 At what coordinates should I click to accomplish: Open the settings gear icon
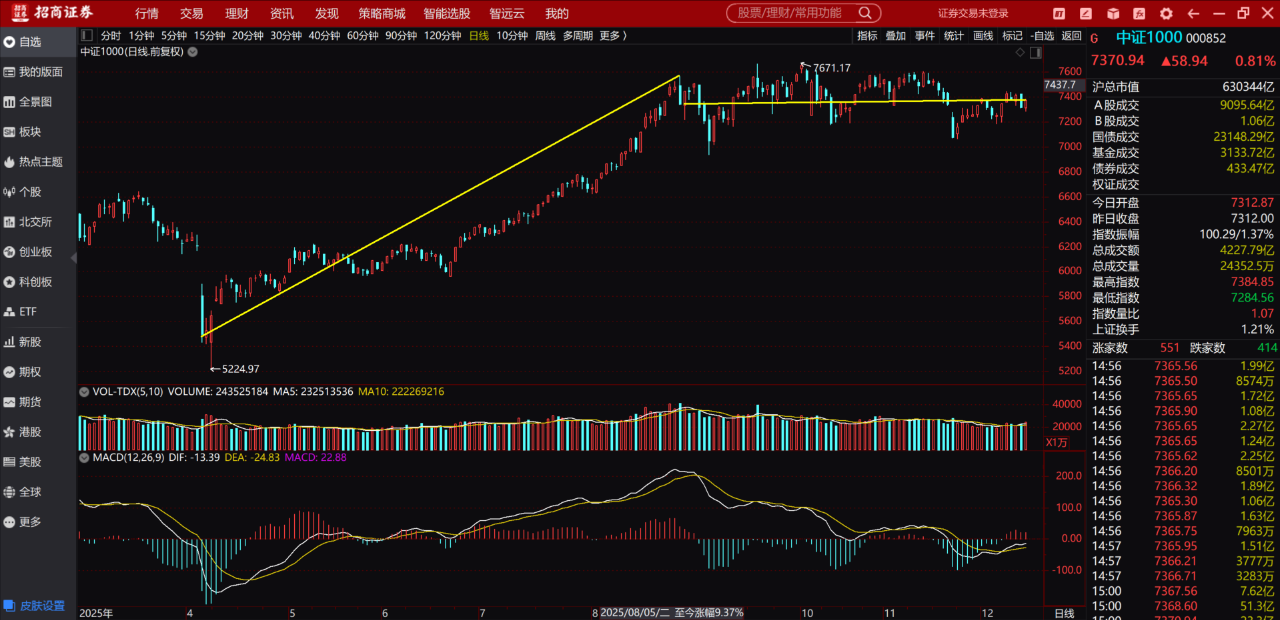coord(1165,14)
